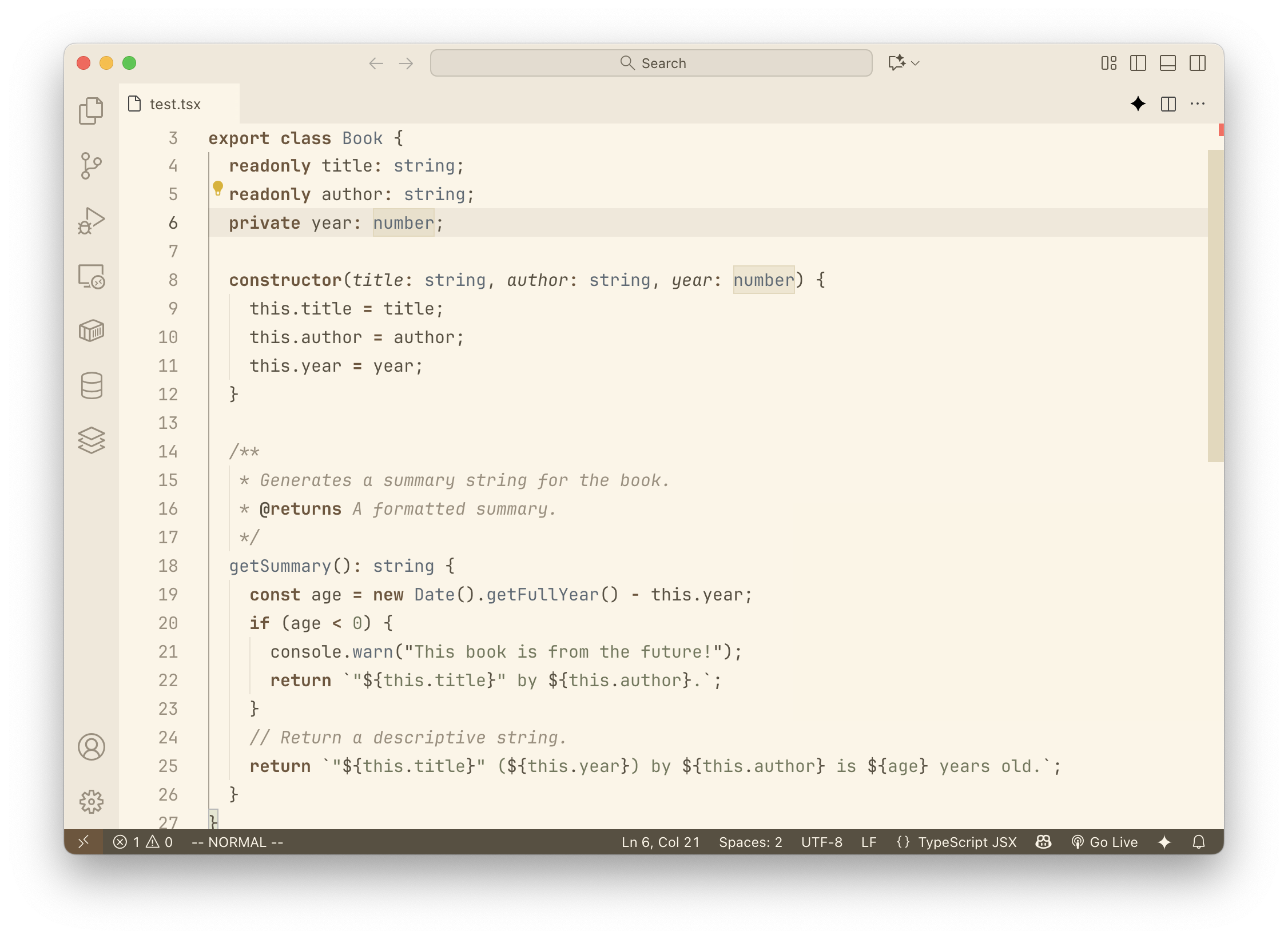Open the Source Control view
The image size is (1288, 939).
coord(91,166)
